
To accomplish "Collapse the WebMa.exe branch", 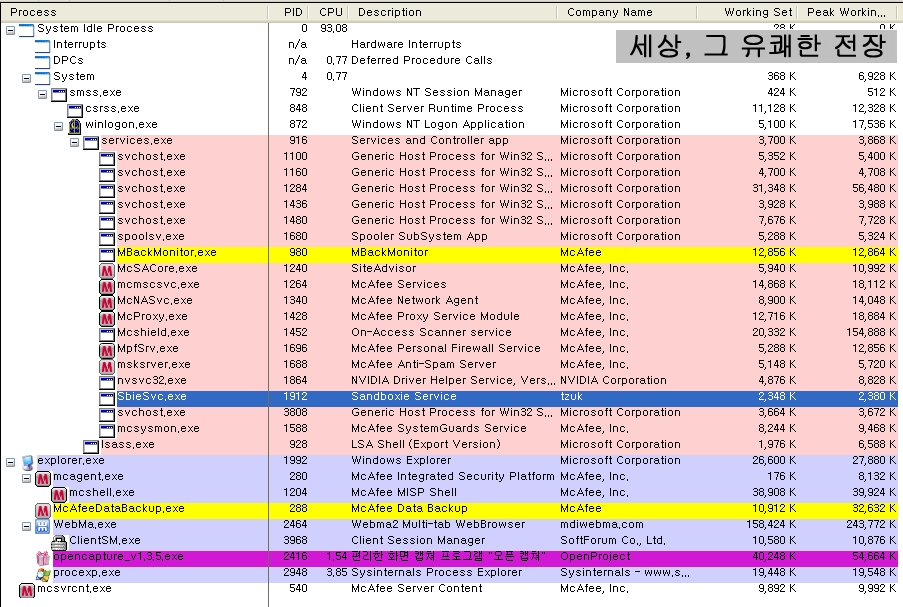I will click(x=26, y=526).
